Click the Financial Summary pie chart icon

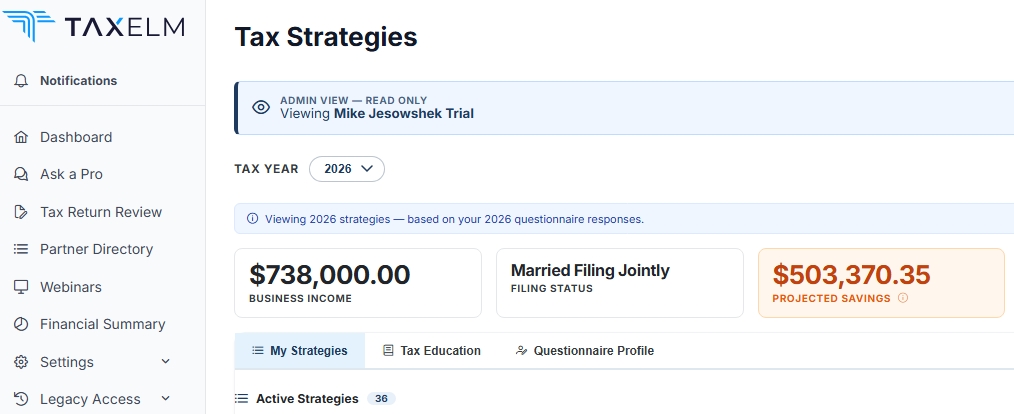[21, 324]
